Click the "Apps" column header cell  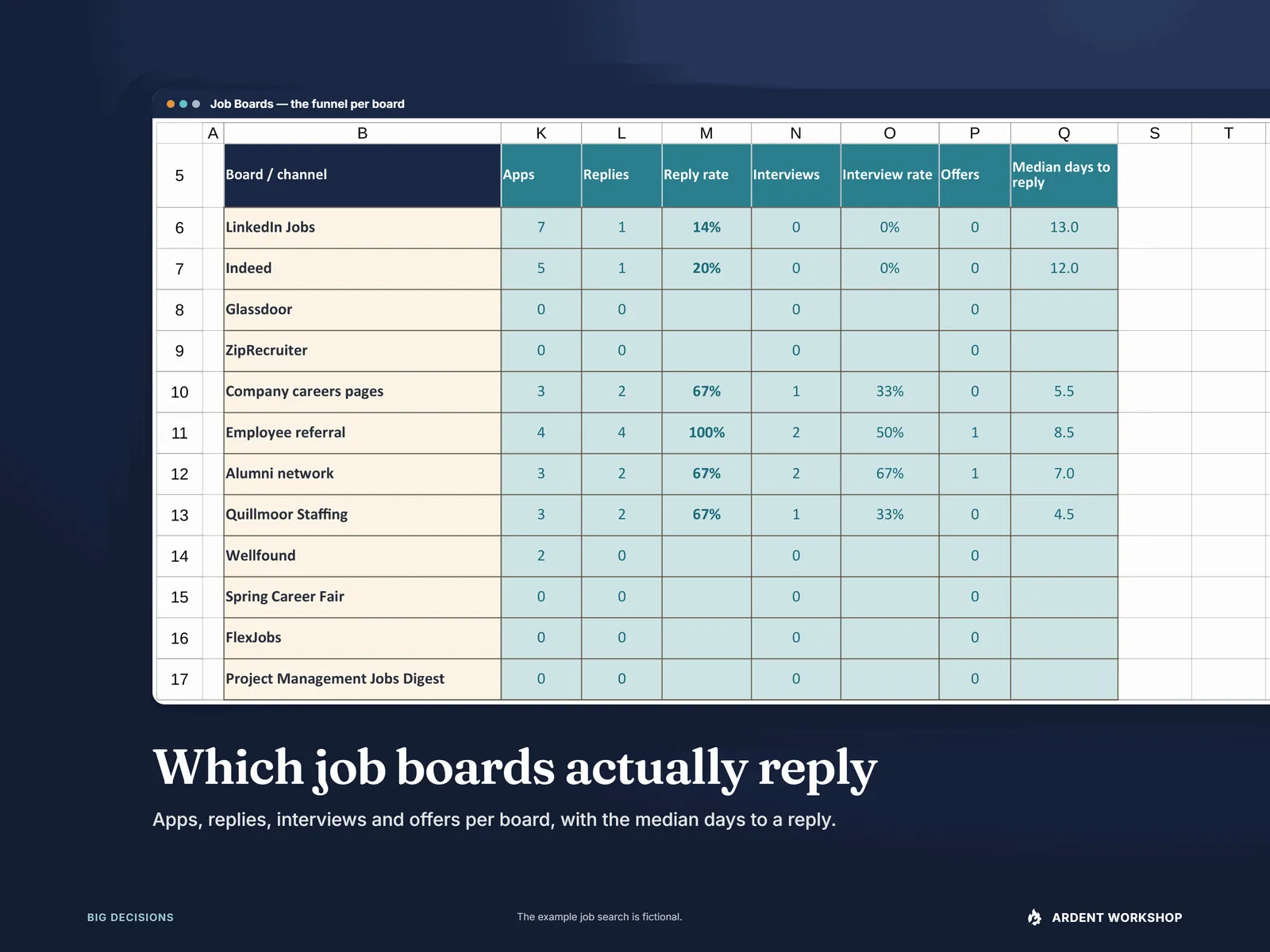tap(541, 175)
